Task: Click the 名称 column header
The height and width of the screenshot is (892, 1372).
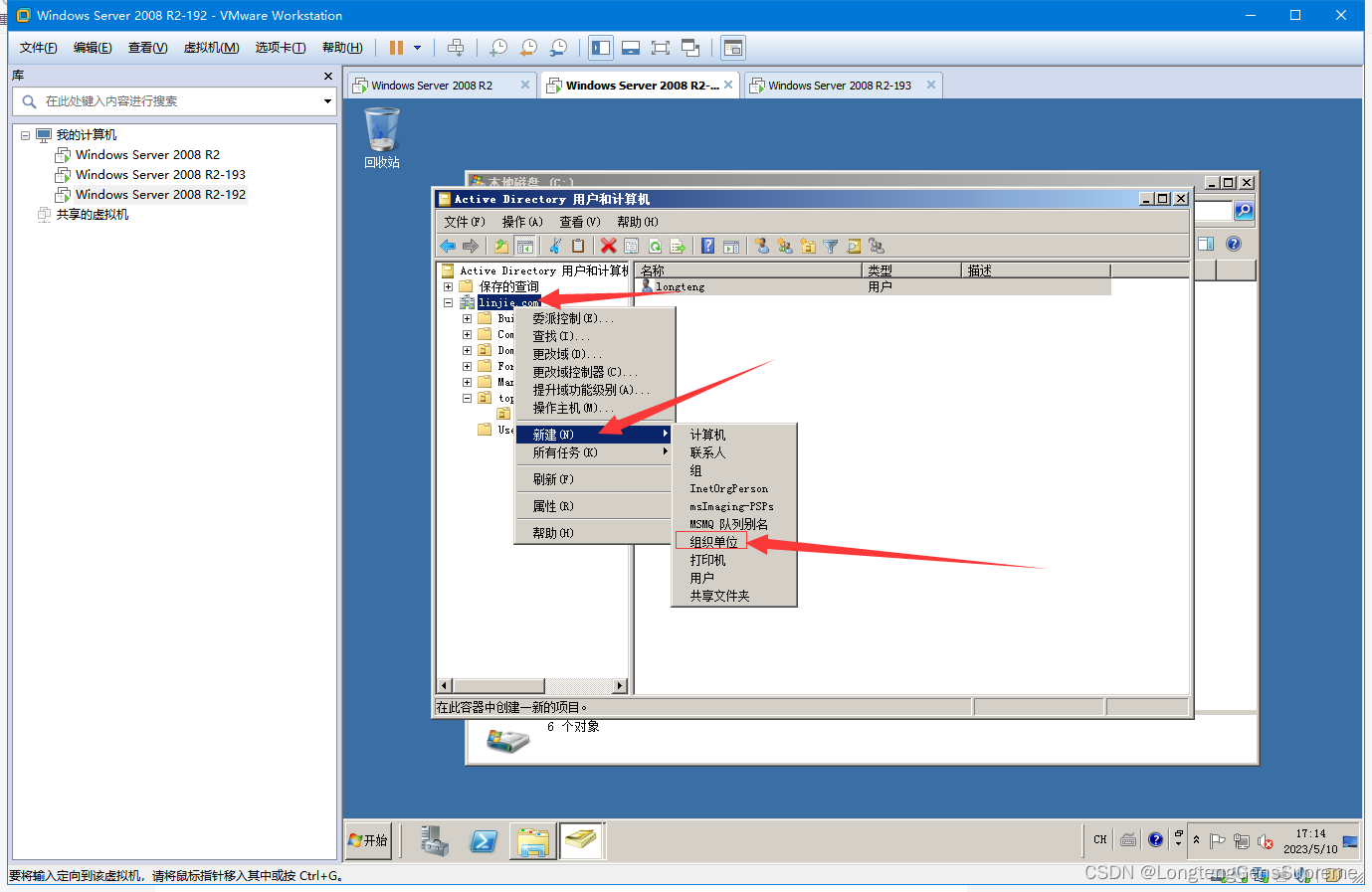Action: [x=748, y=270]
